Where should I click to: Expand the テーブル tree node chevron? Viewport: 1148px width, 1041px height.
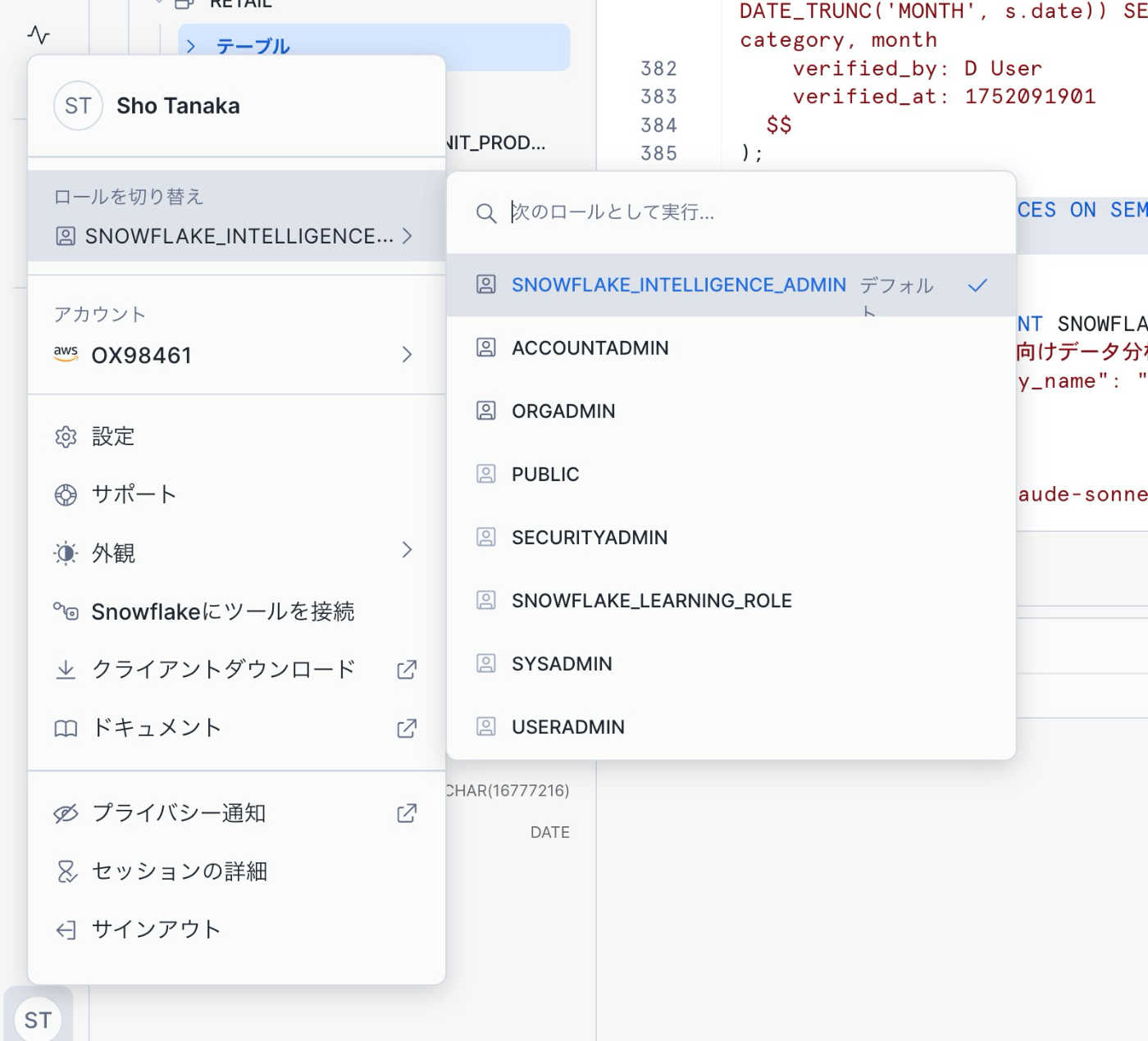pyautogui.click(x=191, y=46)
